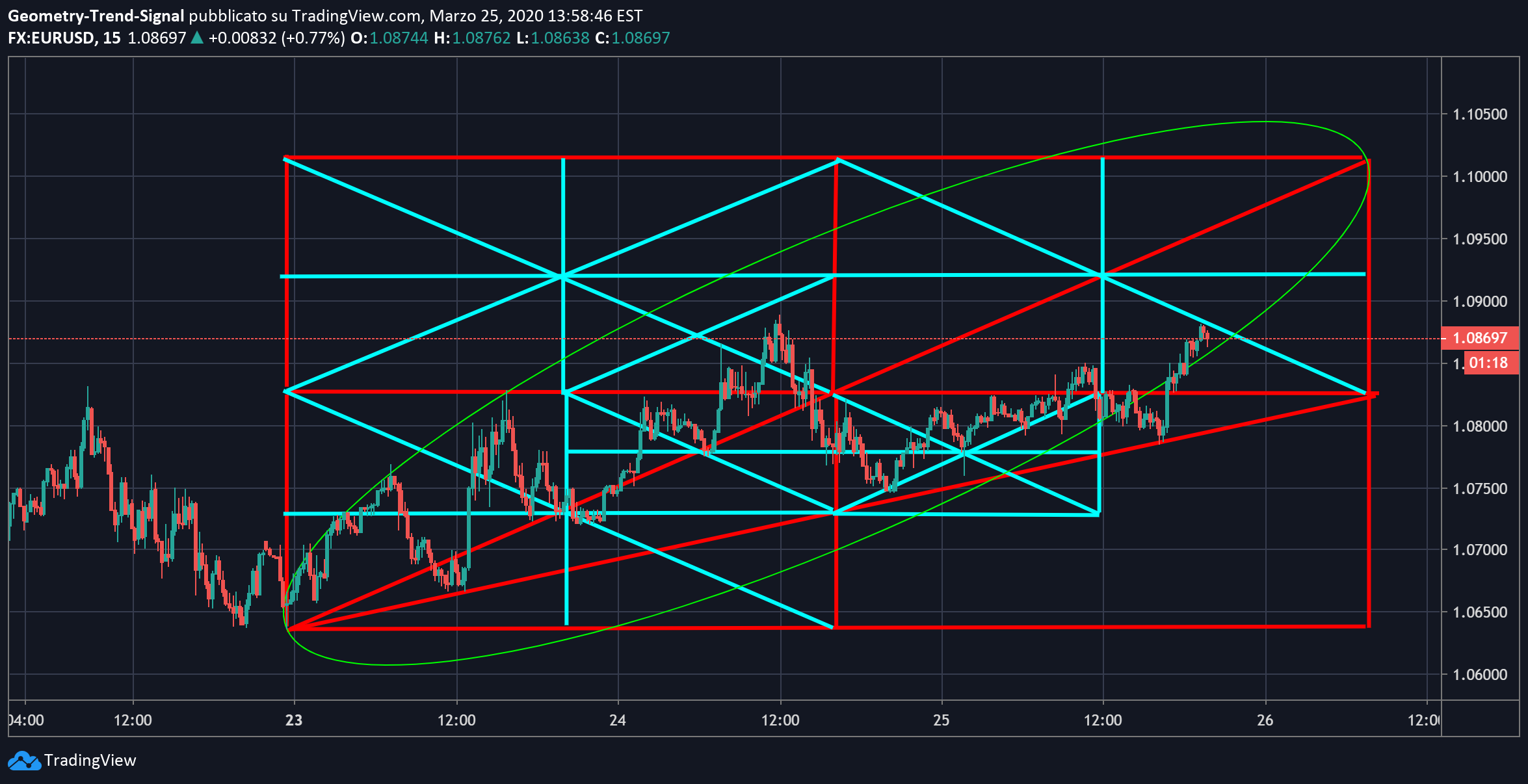Click the TradingView cloud logo icon
Viewport: 1528px width, 784px height.
24,761
